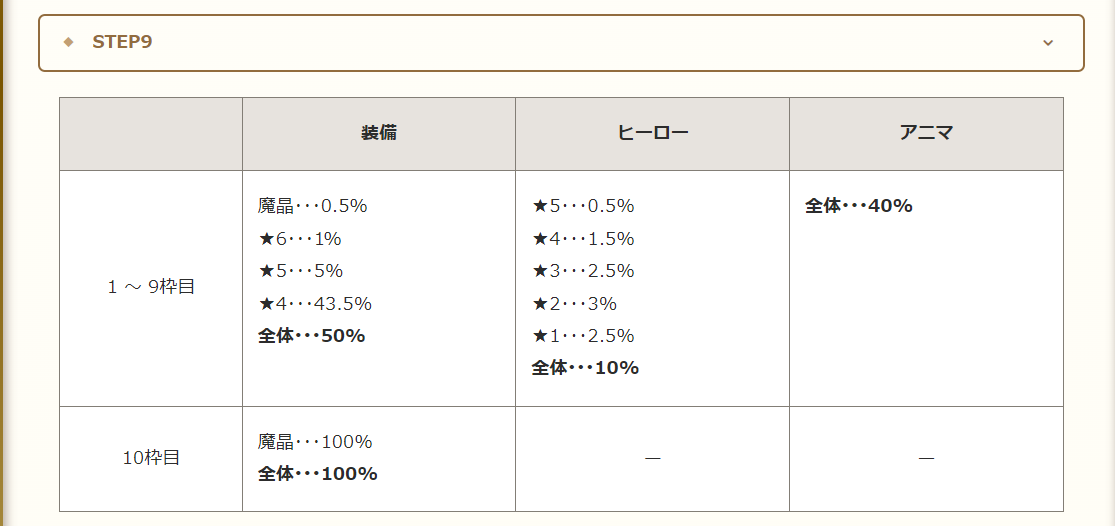Click the bold 全体 10% hero total
1115x526 pixels.
(585, 367)
